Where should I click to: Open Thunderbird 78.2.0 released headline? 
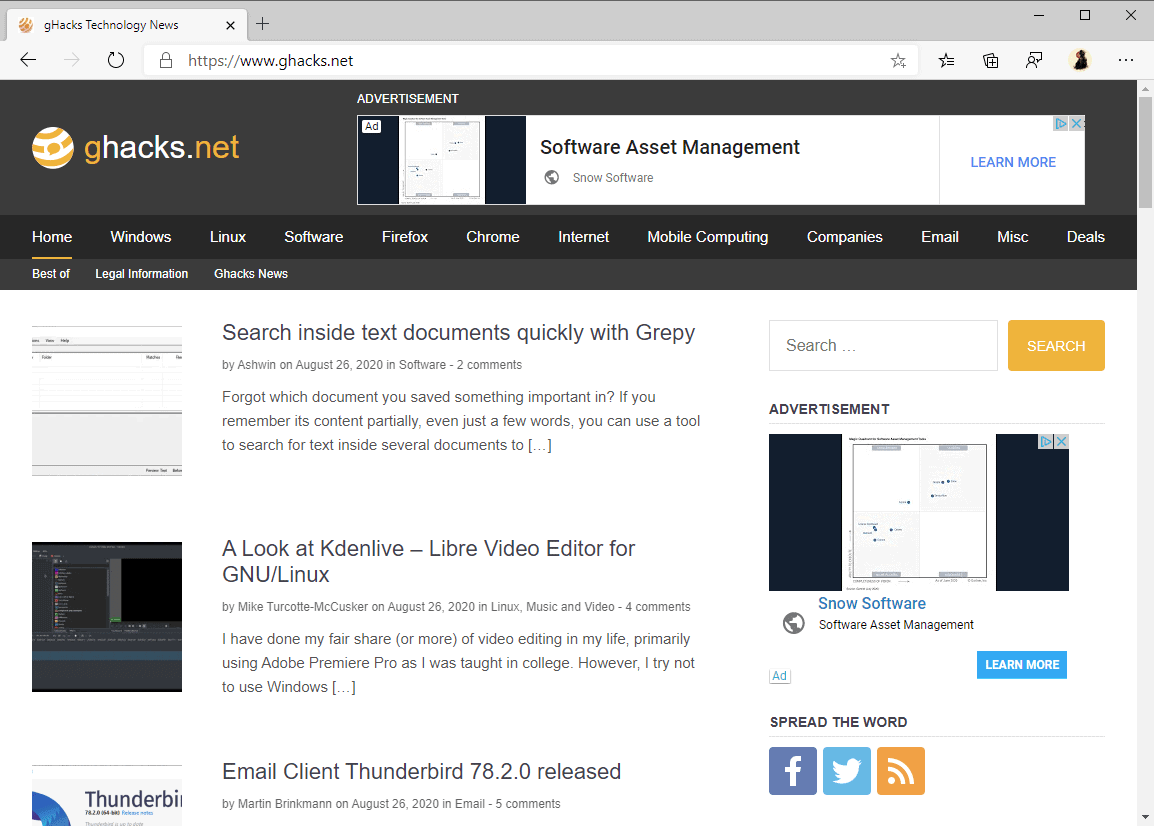click(x=422, y=772)
